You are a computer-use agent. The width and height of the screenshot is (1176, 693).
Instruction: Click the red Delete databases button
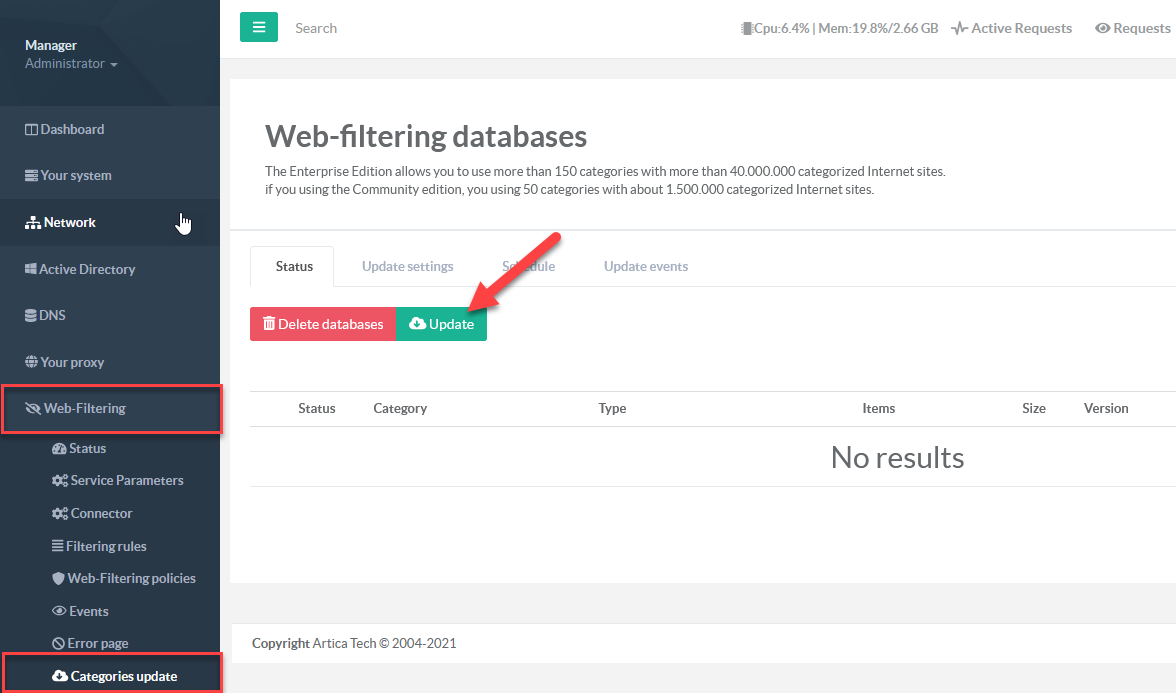pos(322,324)
